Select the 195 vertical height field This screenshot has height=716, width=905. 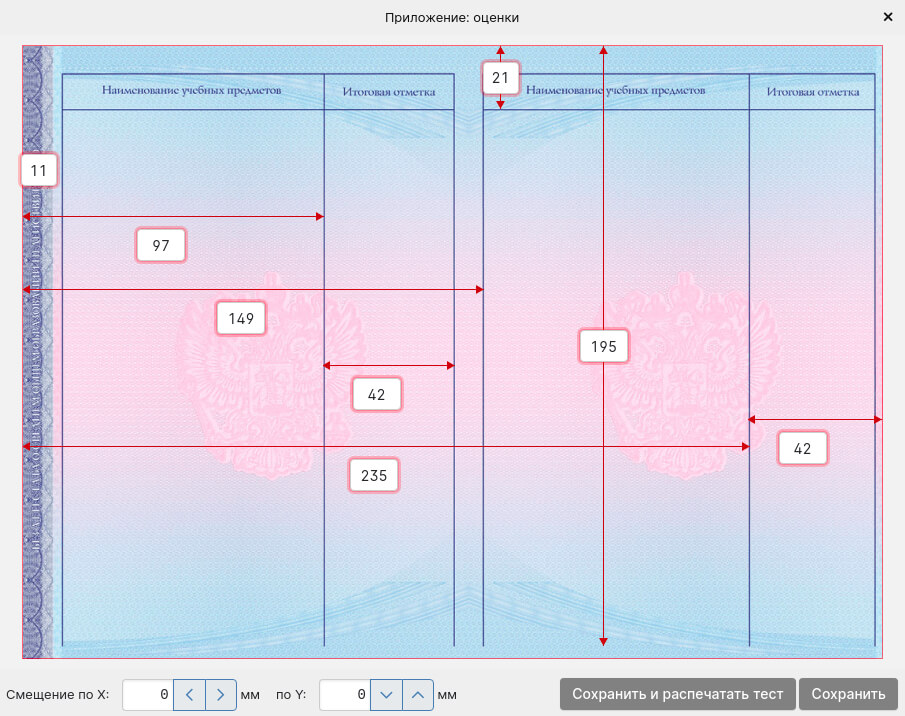tap(603, 347)
